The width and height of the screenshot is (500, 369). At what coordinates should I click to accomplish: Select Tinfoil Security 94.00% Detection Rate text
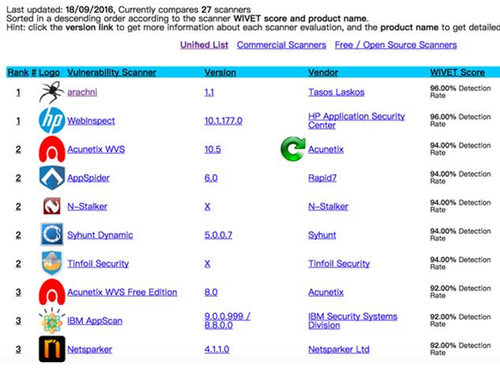(x=460, y=263)
